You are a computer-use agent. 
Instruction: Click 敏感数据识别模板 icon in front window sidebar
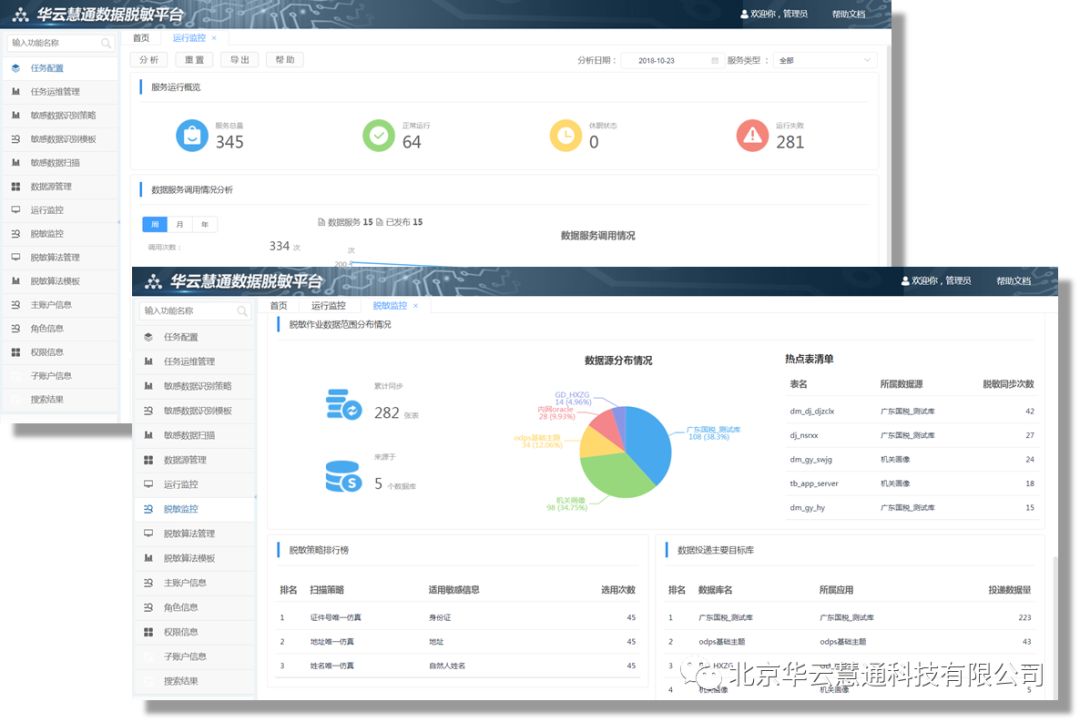point(148,411)
